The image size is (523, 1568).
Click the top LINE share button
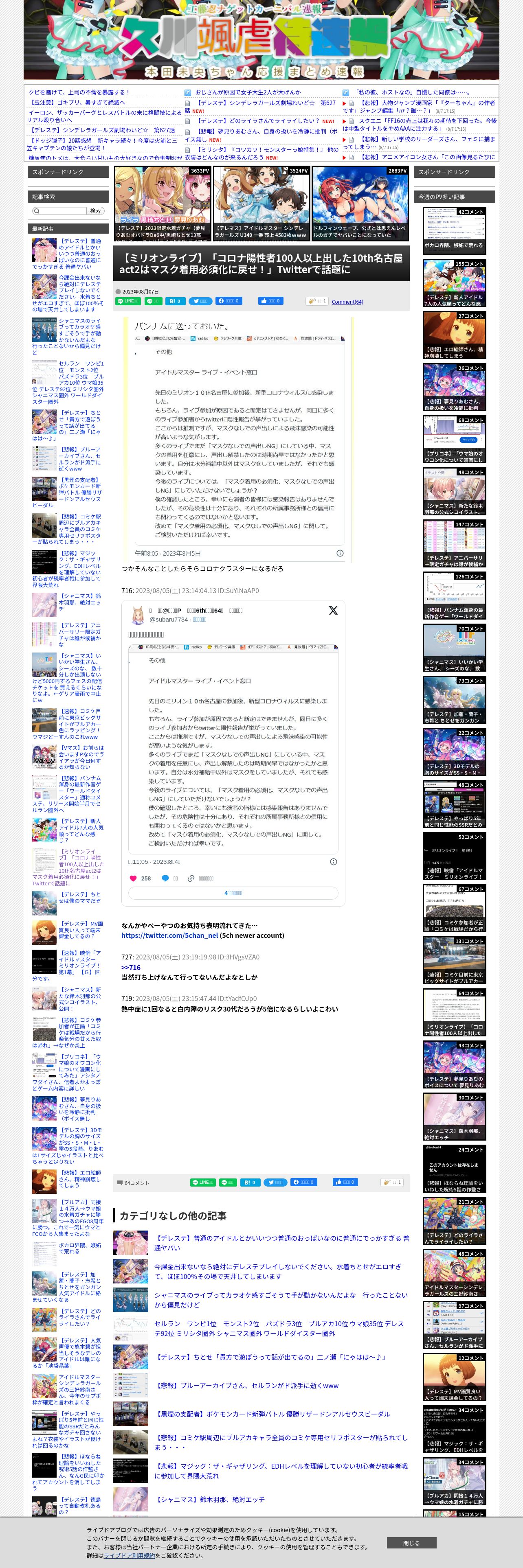point(128,301)
